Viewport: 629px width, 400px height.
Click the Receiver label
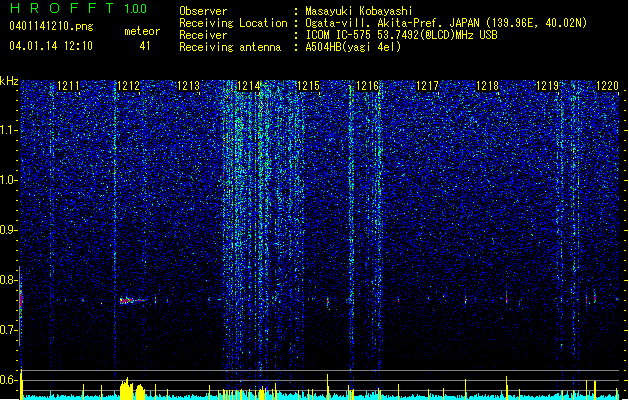point(203,35)
